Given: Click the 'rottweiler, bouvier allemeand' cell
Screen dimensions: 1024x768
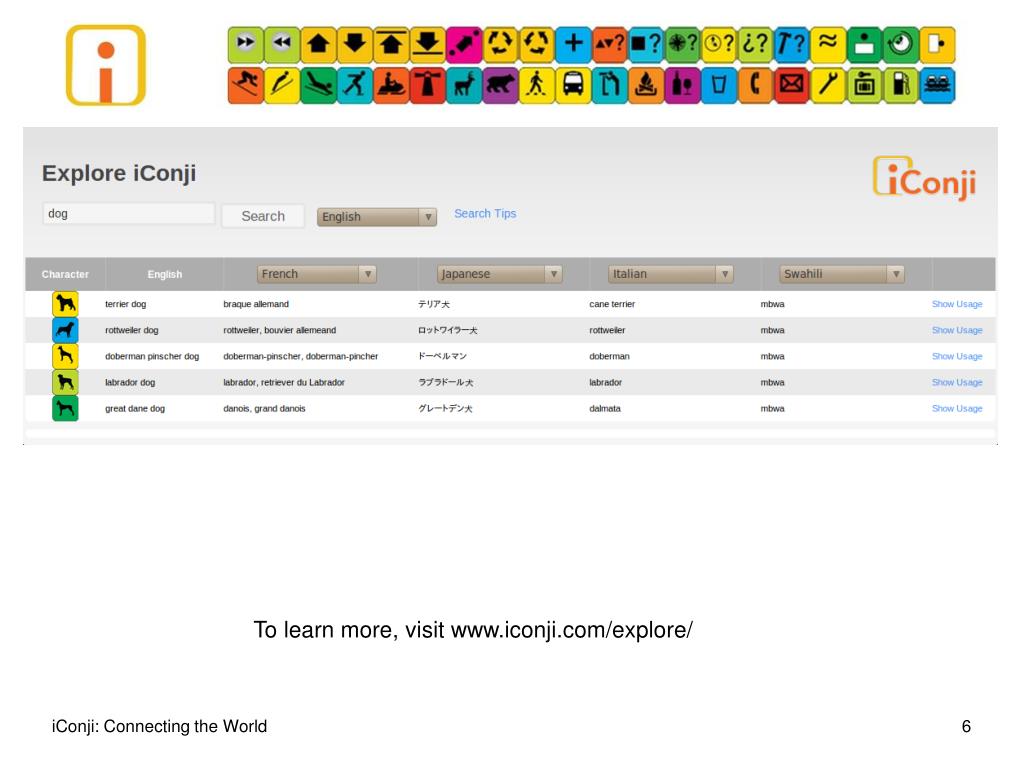Looking at the screenshot, I should click(x=280, y=330).
